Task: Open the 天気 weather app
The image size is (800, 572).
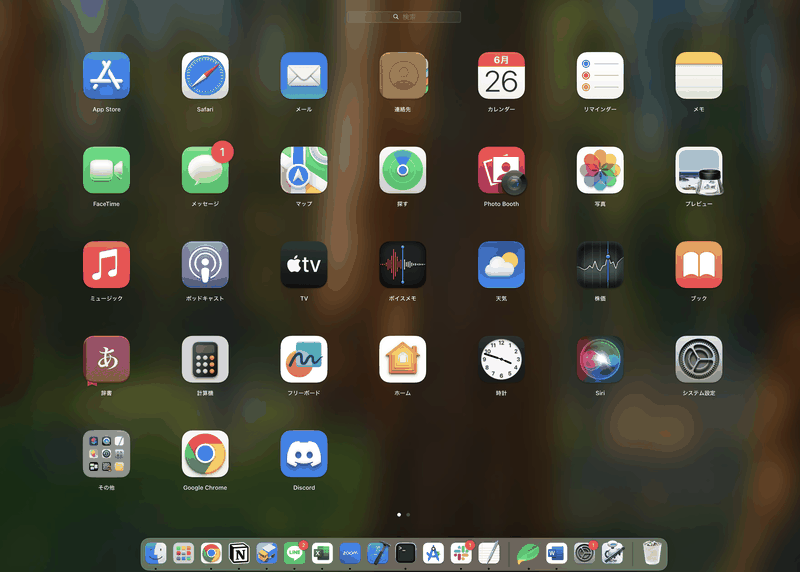Action: point(501,264)
